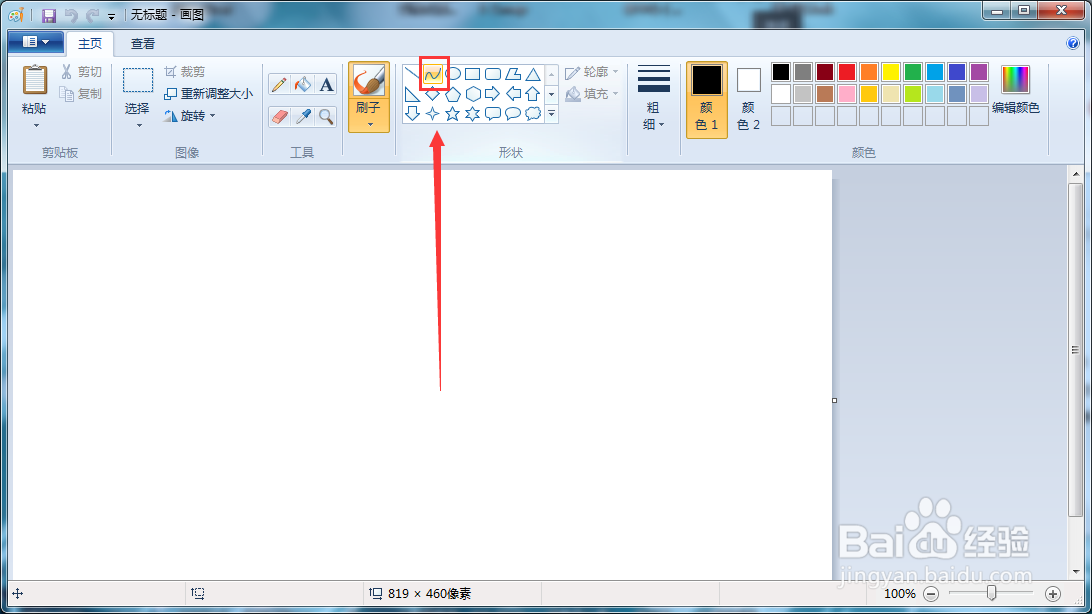Choose the Oval callout shape
1092x614 pixels.
pos(513,113)
